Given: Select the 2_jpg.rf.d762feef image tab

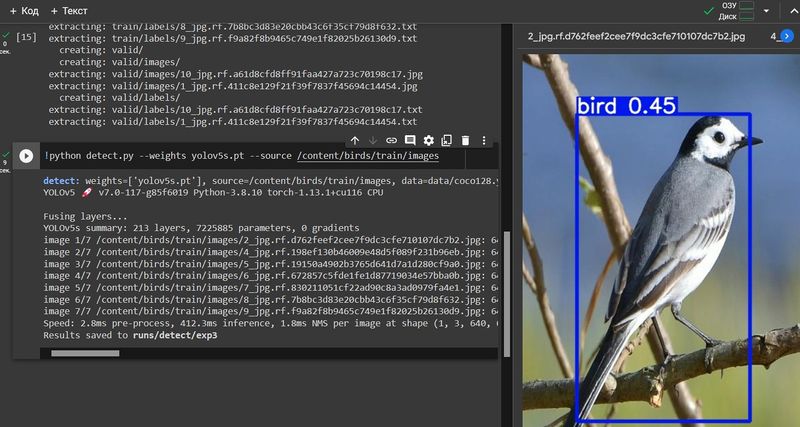Looking at the screenshot, I should pos(636,36).
